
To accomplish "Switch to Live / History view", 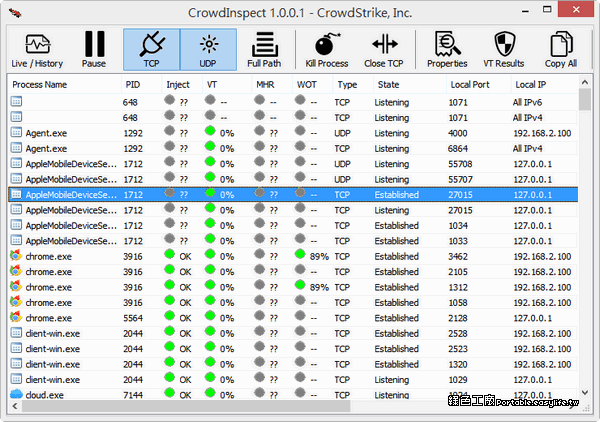I will pos(37,50).
